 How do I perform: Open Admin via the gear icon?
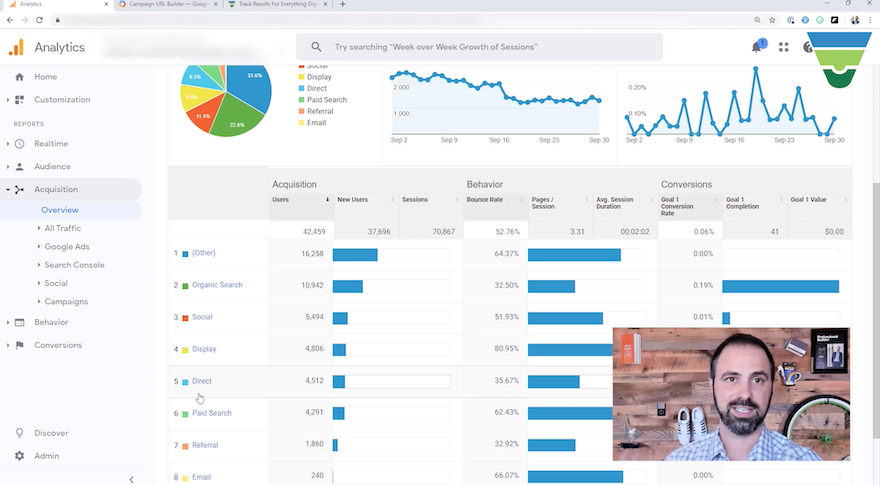20,456
